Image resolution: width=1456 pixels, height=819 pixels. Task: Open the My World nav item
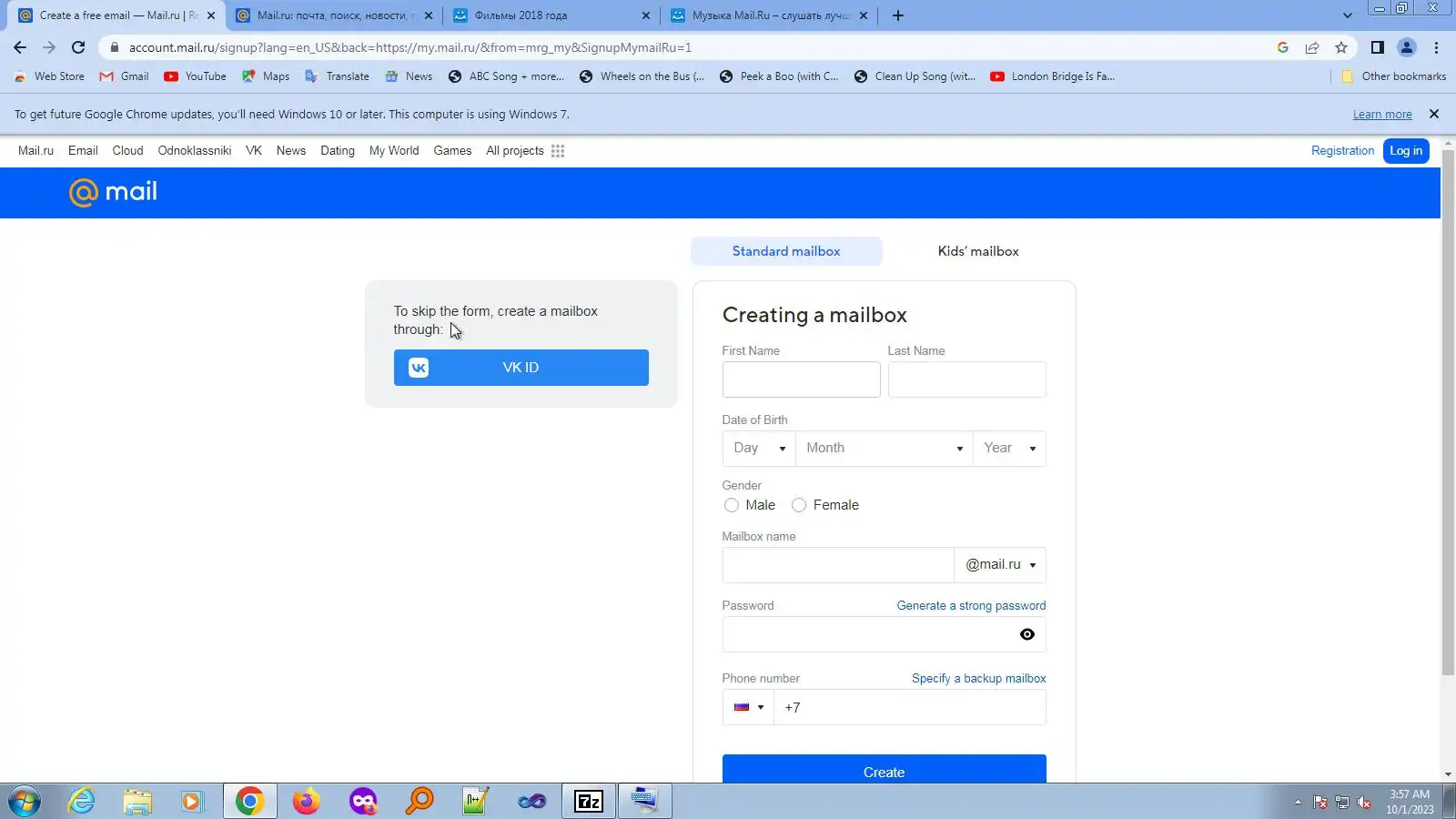click(394, 151)
